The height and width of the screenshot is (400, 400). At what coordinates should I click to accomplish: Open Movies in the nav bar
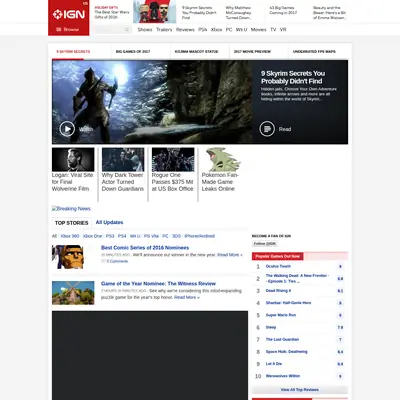coord(258,30)
